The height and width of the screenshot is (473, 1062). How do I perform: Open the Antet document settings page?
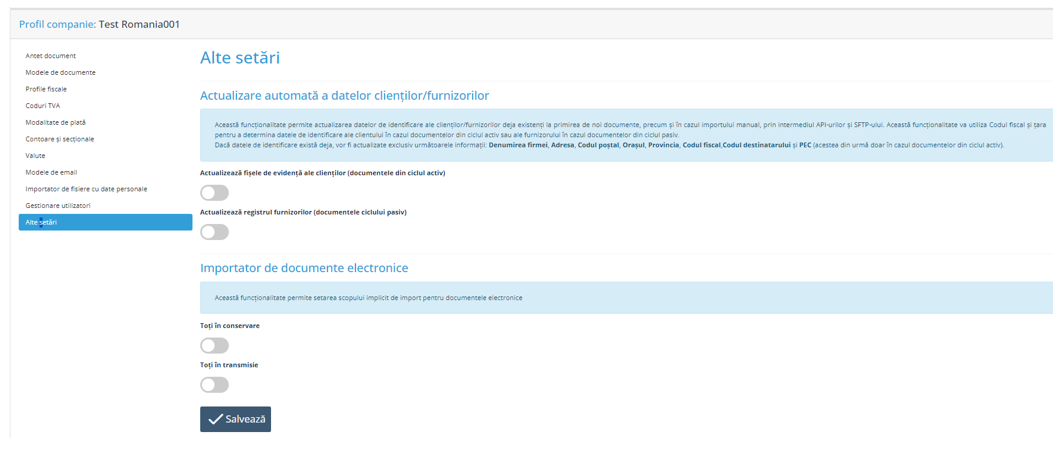51,56
